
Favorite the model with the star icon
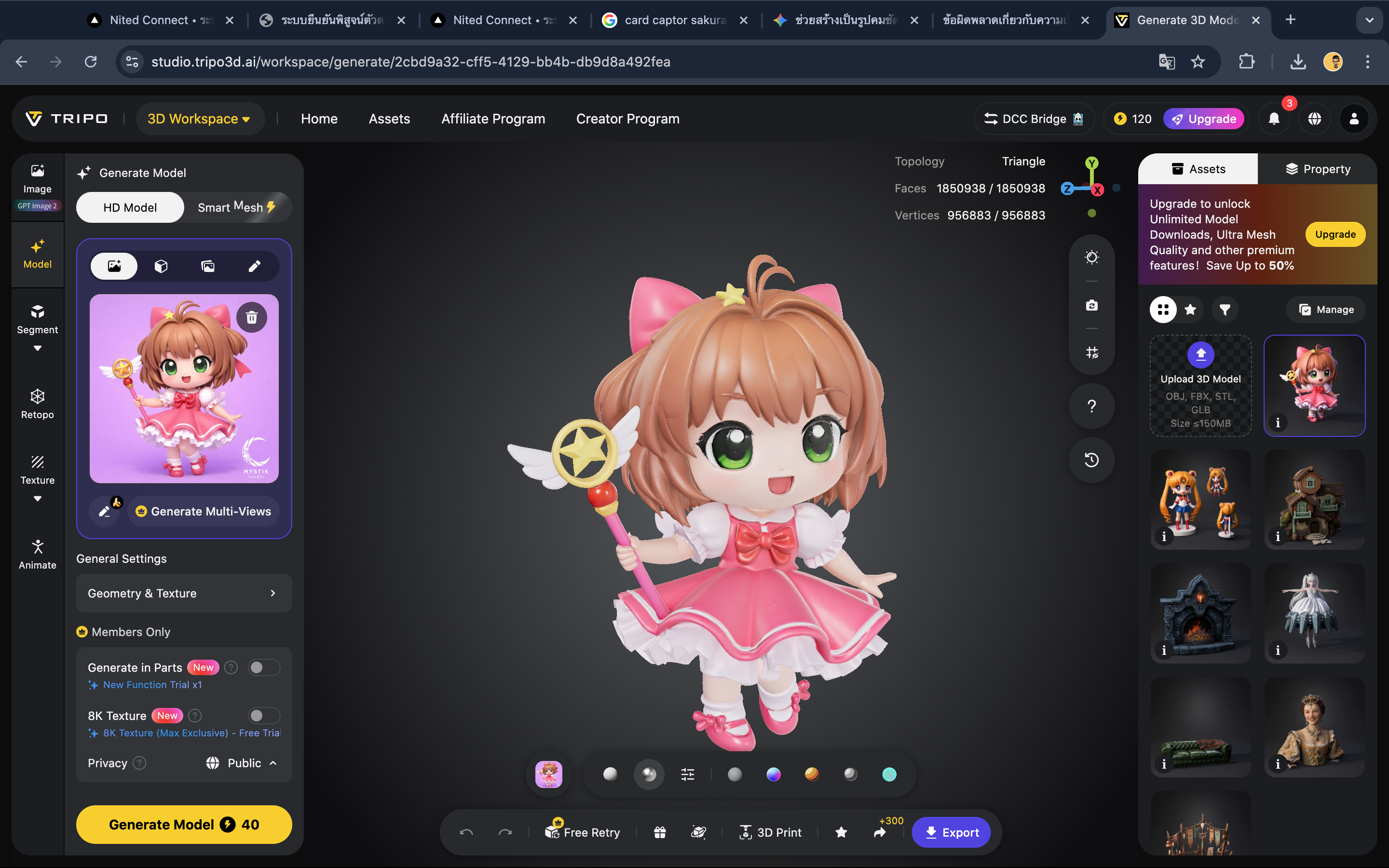(841, 832)
